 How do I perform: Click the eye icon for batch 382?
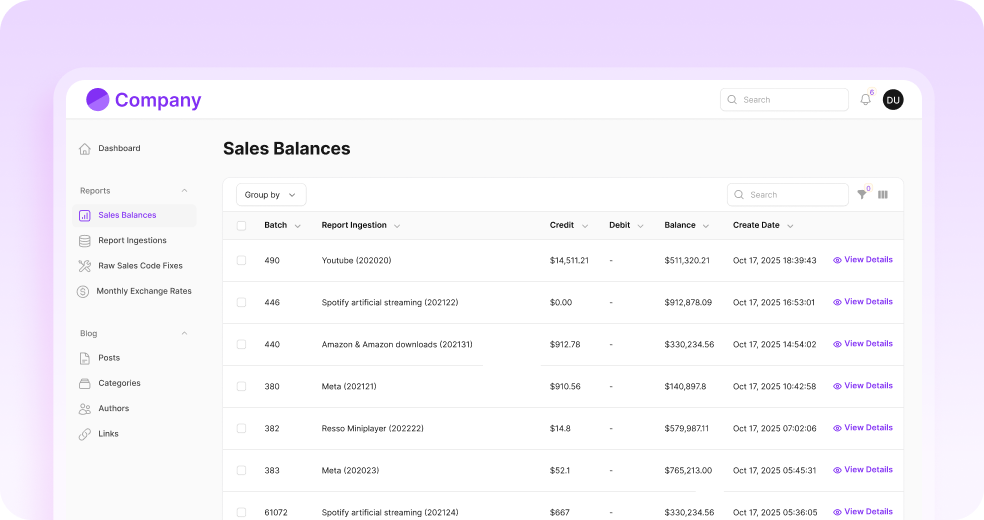click(837, 428)
